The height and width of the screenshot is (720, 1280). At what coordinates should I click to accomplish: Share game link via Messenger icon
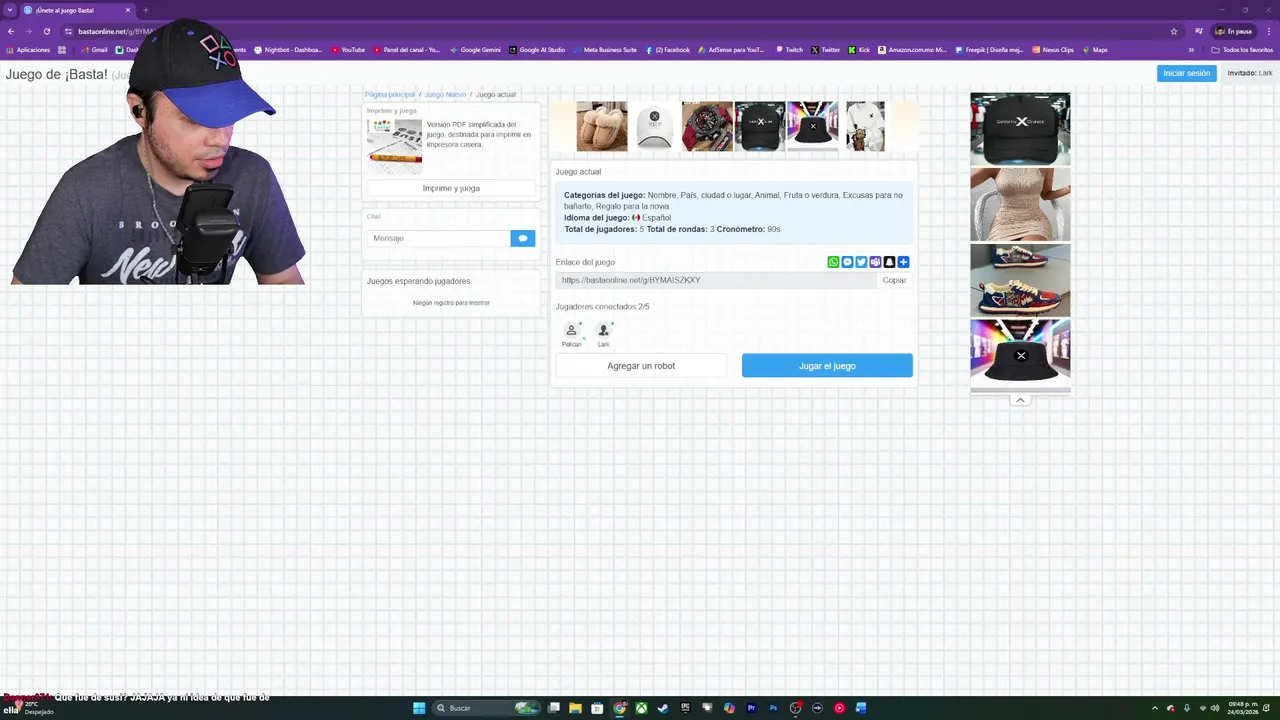pyautogui.click(x=847, y=262)
